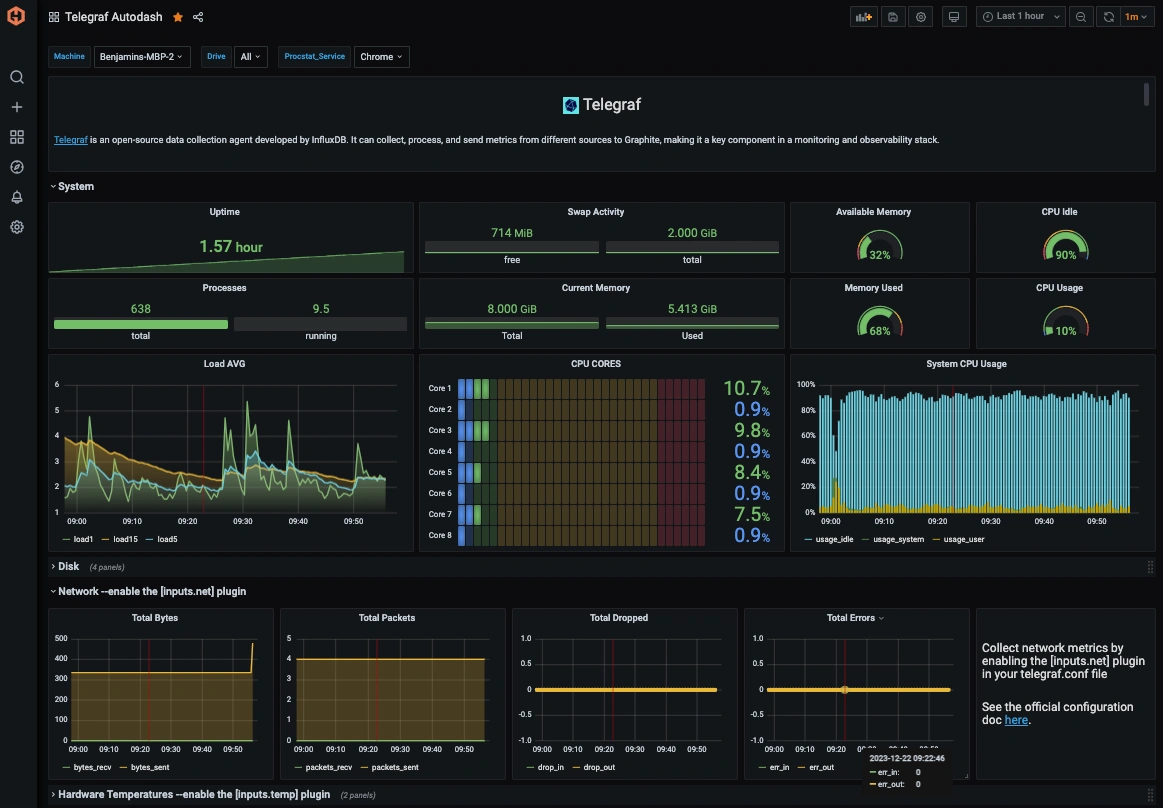1163x808 pixels.
Task: Click the drop_out legend color swatch
Action: pos(576,767)
